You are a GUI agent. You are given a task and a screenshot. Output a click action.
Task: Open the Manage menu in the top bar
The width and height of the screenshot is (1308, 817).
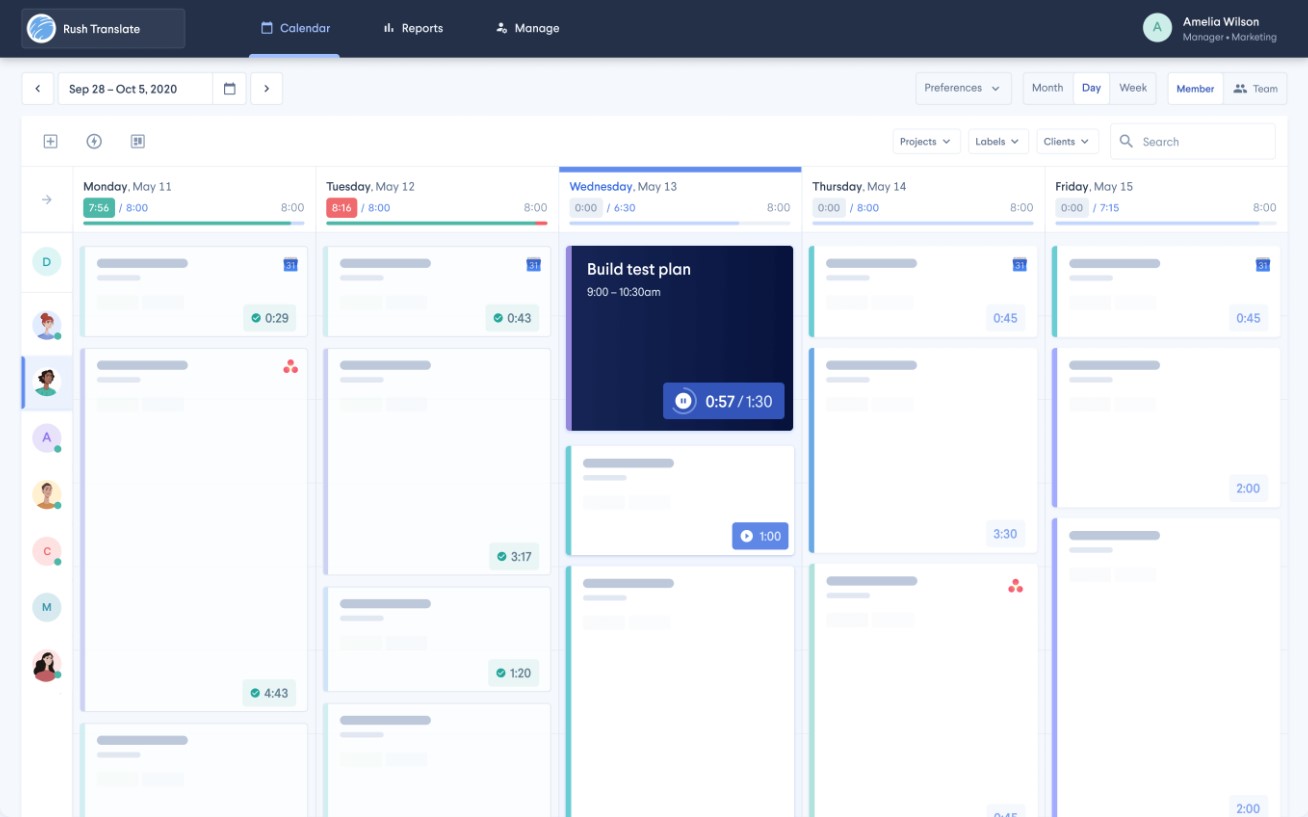528,28
